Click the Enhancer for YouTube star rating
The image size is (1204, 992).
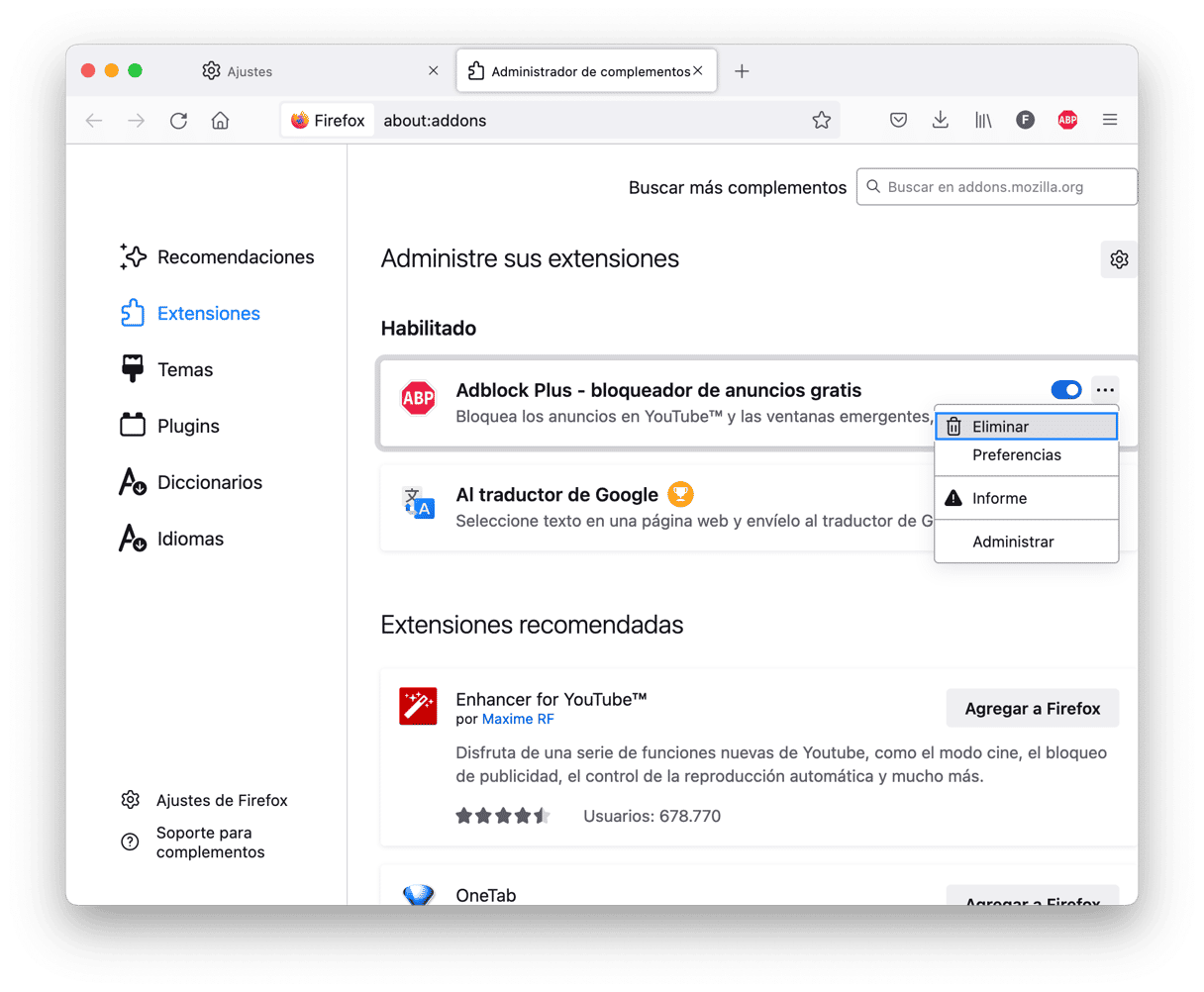502,817
